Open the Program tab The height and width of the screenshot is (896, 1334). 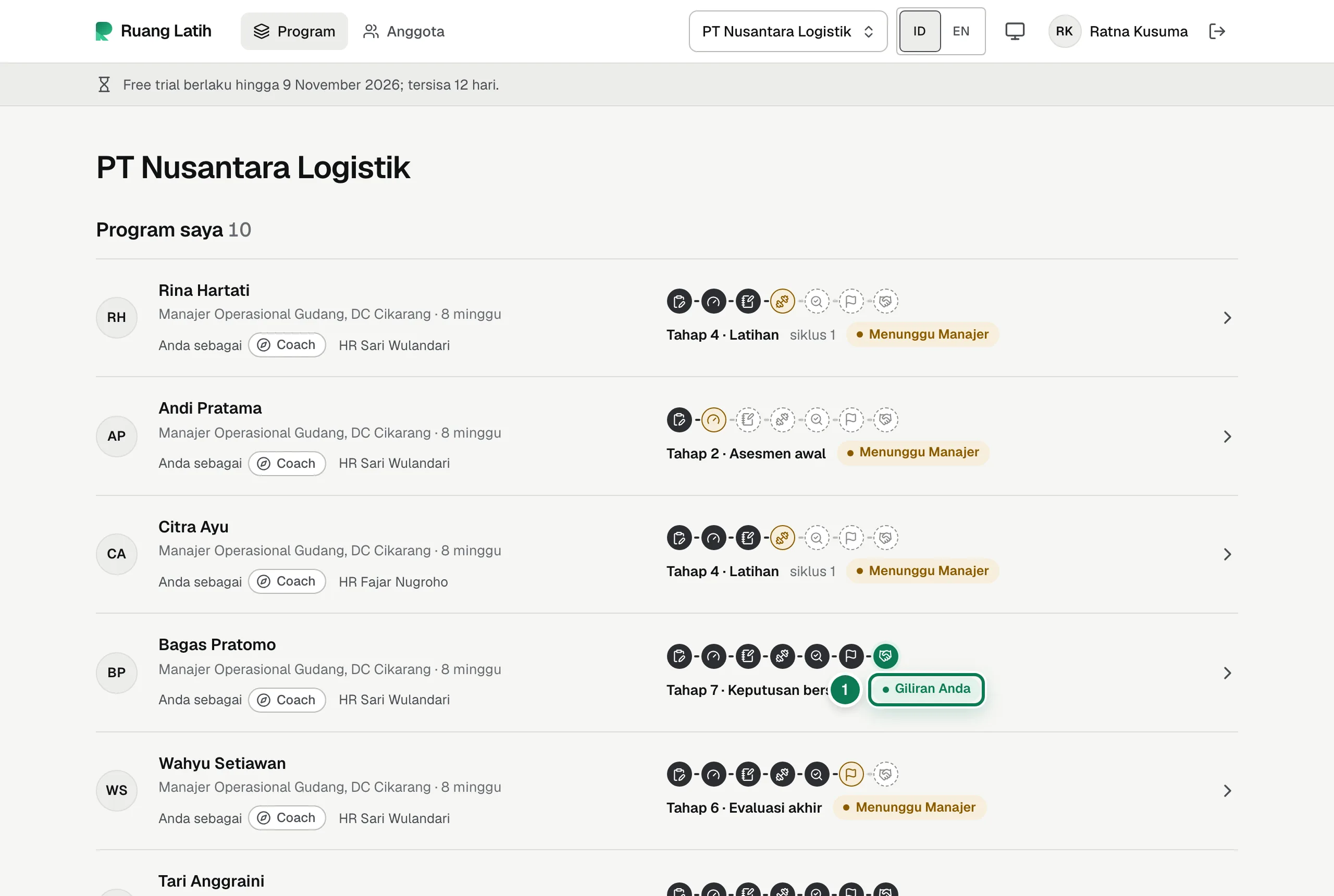click(x=294, y=31)
